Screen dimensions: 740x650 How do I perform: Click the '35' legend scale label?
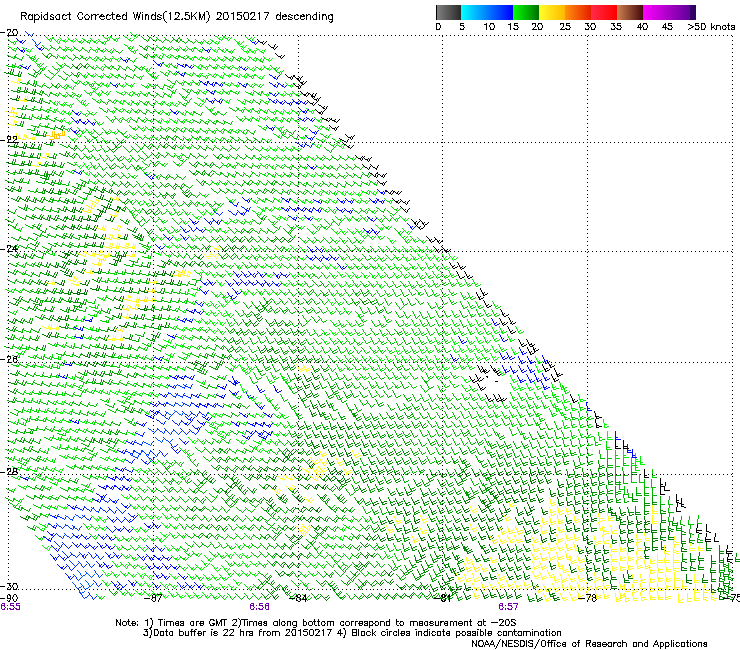pyautogui.click(x=616, y=27)
